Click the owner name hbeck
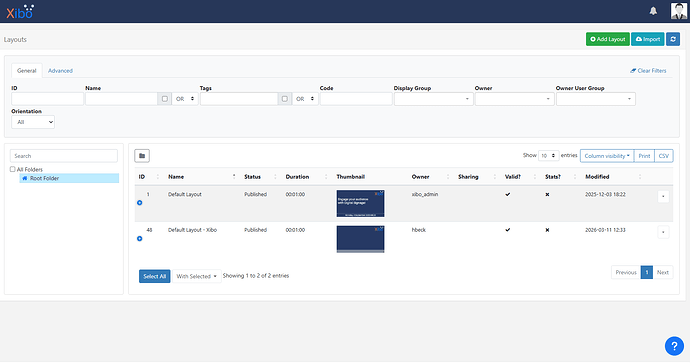The height and width of the screenshot is (363, 690). click(419, 230)
